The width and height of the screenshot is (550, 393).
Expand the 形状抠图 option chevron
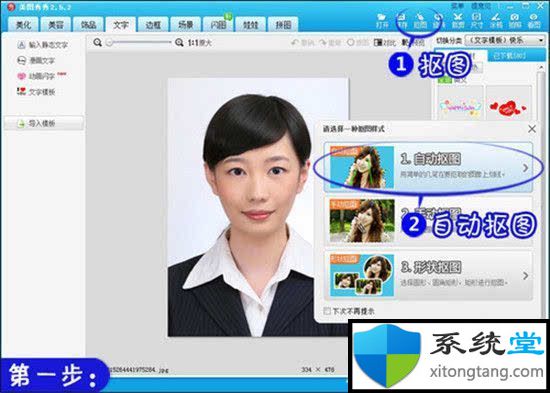[525, 275]
